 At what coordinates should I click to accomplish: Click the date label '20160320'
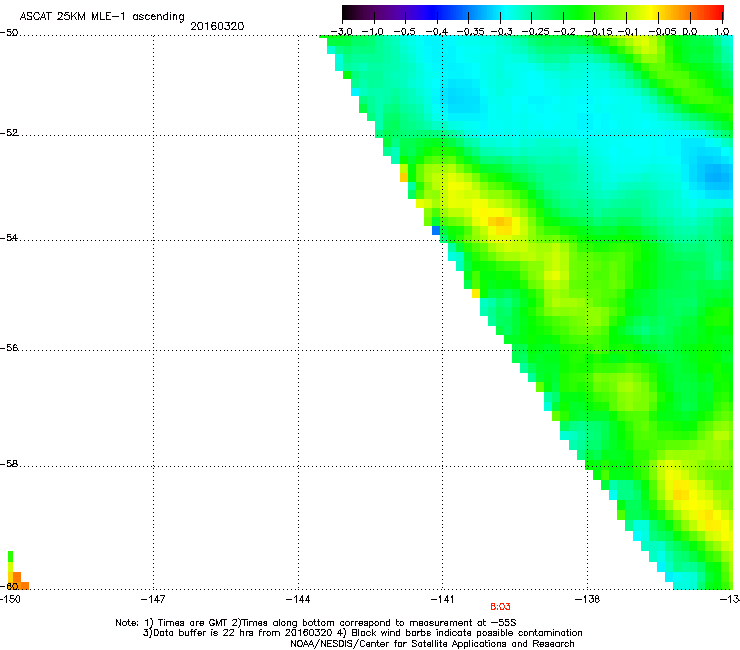click(x=217, y=26)
